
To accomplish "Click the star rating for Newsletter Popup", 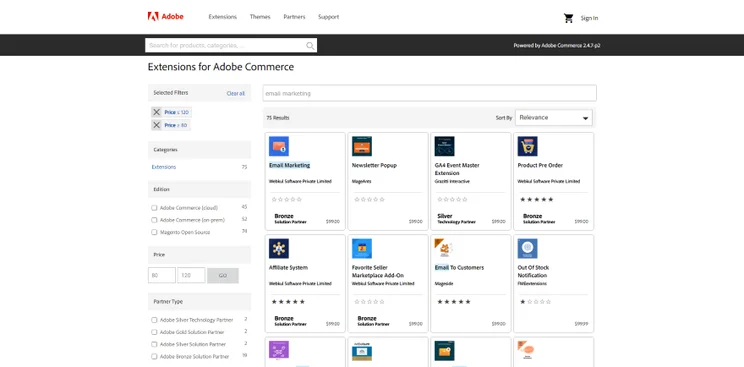I will 370,199.
